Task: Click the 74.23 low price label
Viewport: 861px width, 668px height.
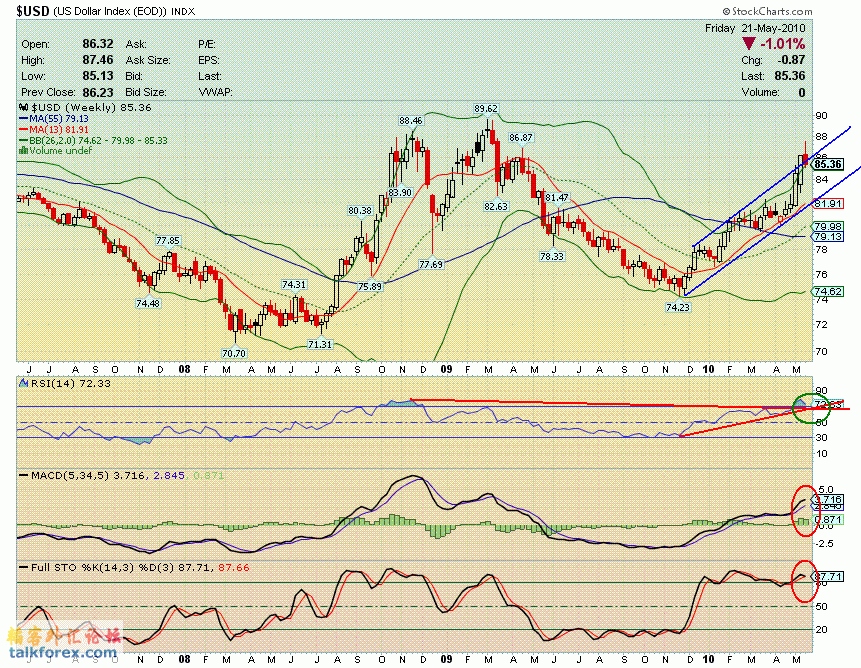Action: pyautogui.click(x=678, y=307)
